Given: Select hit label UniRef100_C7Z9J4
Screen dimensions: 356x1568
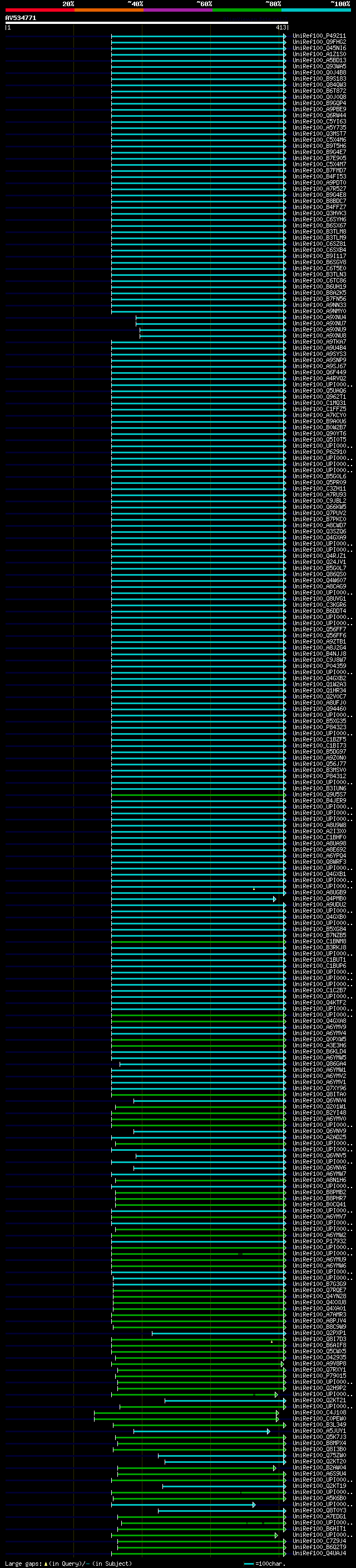Looking at the screenshot, I should tap(319, 1541).
